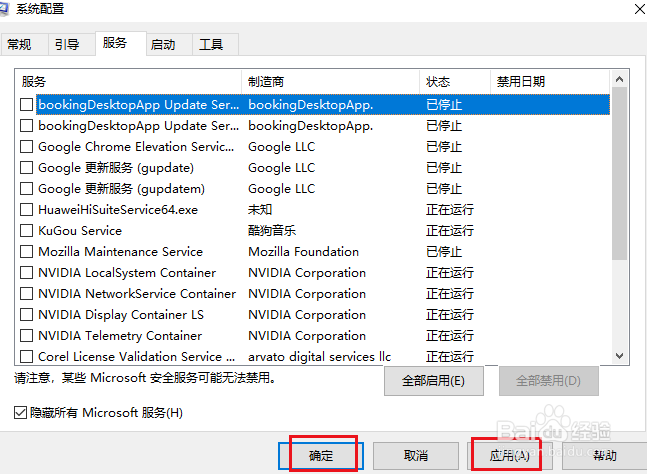This screenshot has width=647, height=474.
Task: Select the KuGou Service row name
Action: click(80, 231)
